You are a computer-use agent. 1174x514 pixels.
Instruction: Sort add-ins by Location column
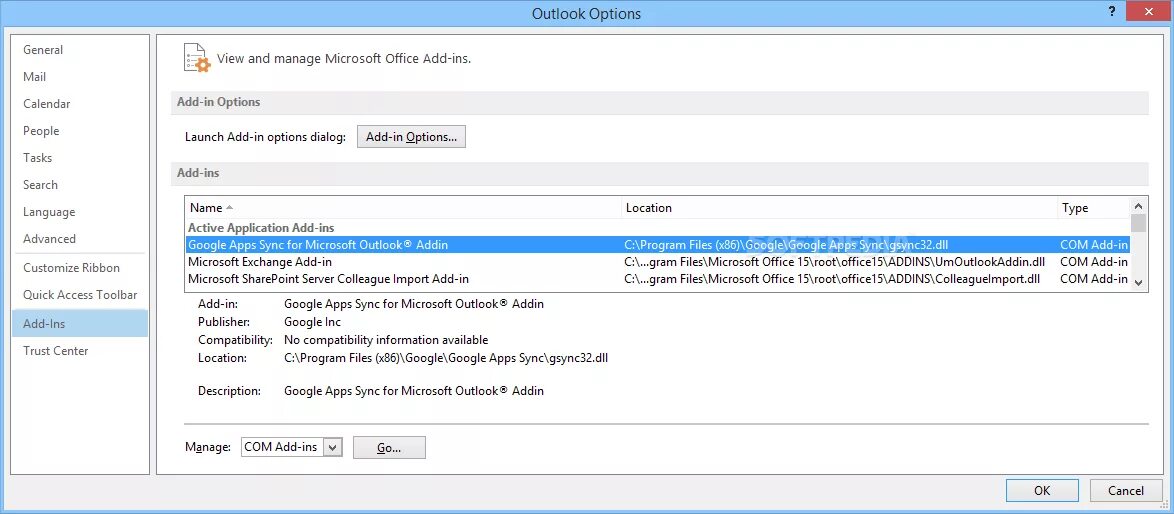click(x=840, y=208)
